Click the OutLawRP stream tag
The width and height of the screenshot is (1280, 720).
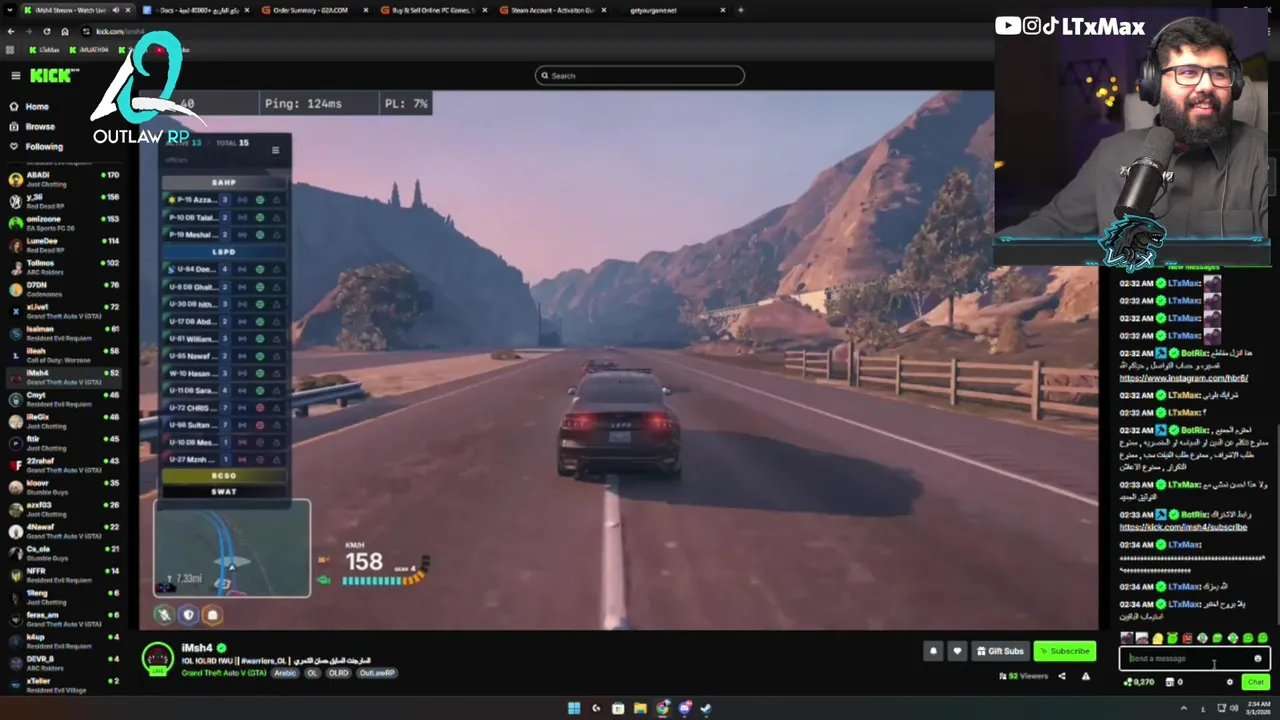pos(377,673)
